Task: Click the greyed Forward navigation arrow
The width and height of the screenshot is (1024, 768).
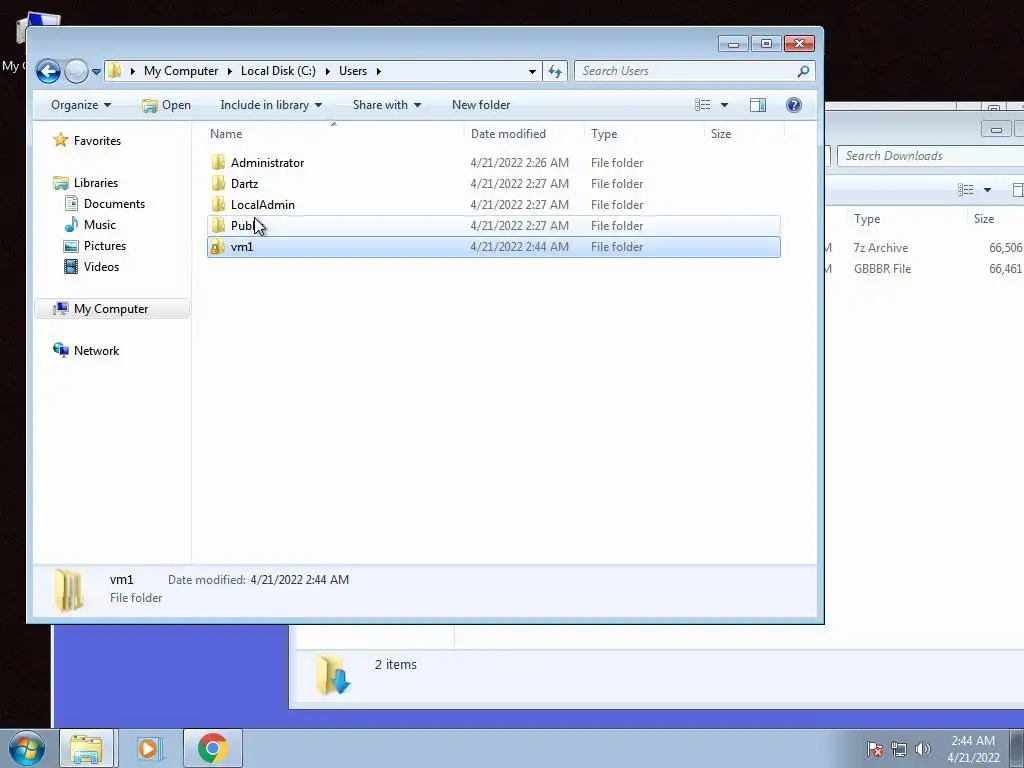Action: (x=76, y=71)
